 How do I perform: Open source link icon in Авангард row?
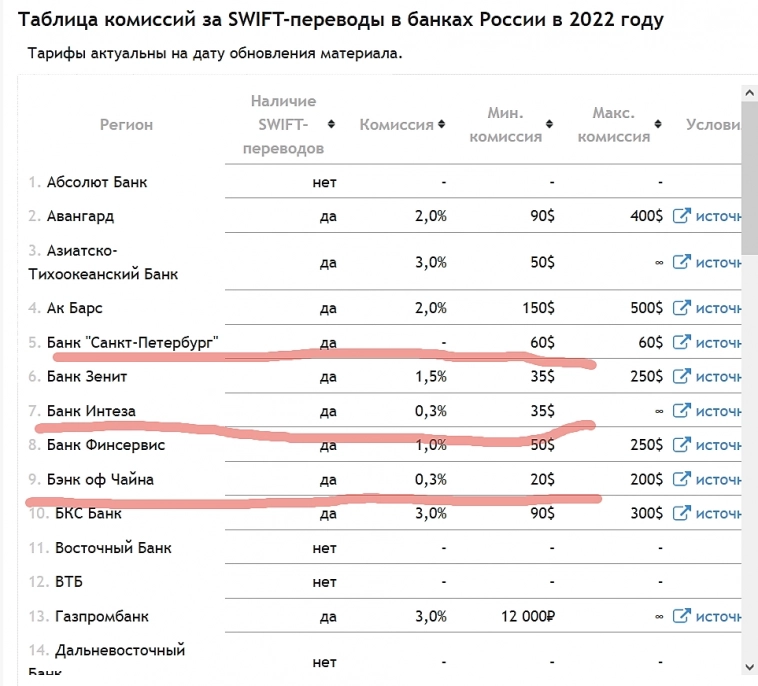click(x=682, y=215)
